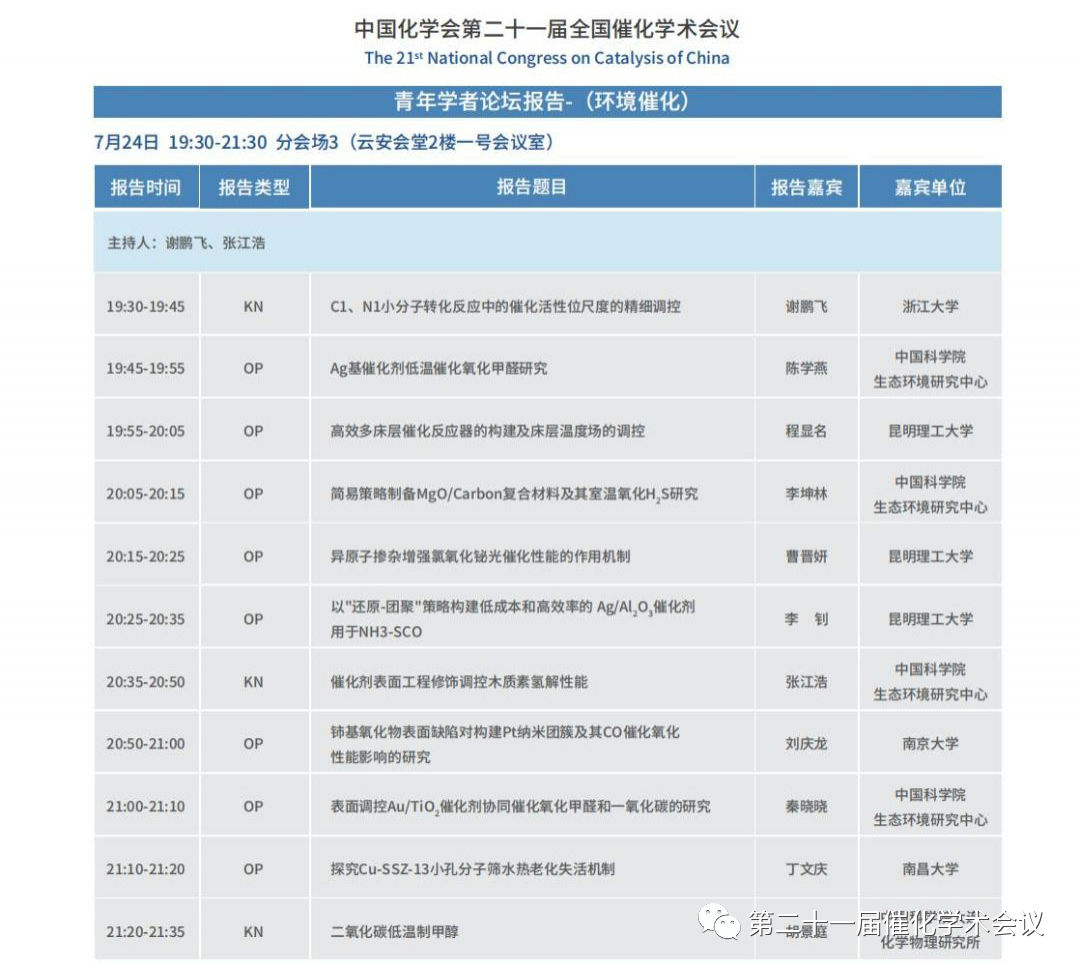Screen dimensions: 1080x972
Task: Click the time cell "21:10-21:20"
Action: 145,869
